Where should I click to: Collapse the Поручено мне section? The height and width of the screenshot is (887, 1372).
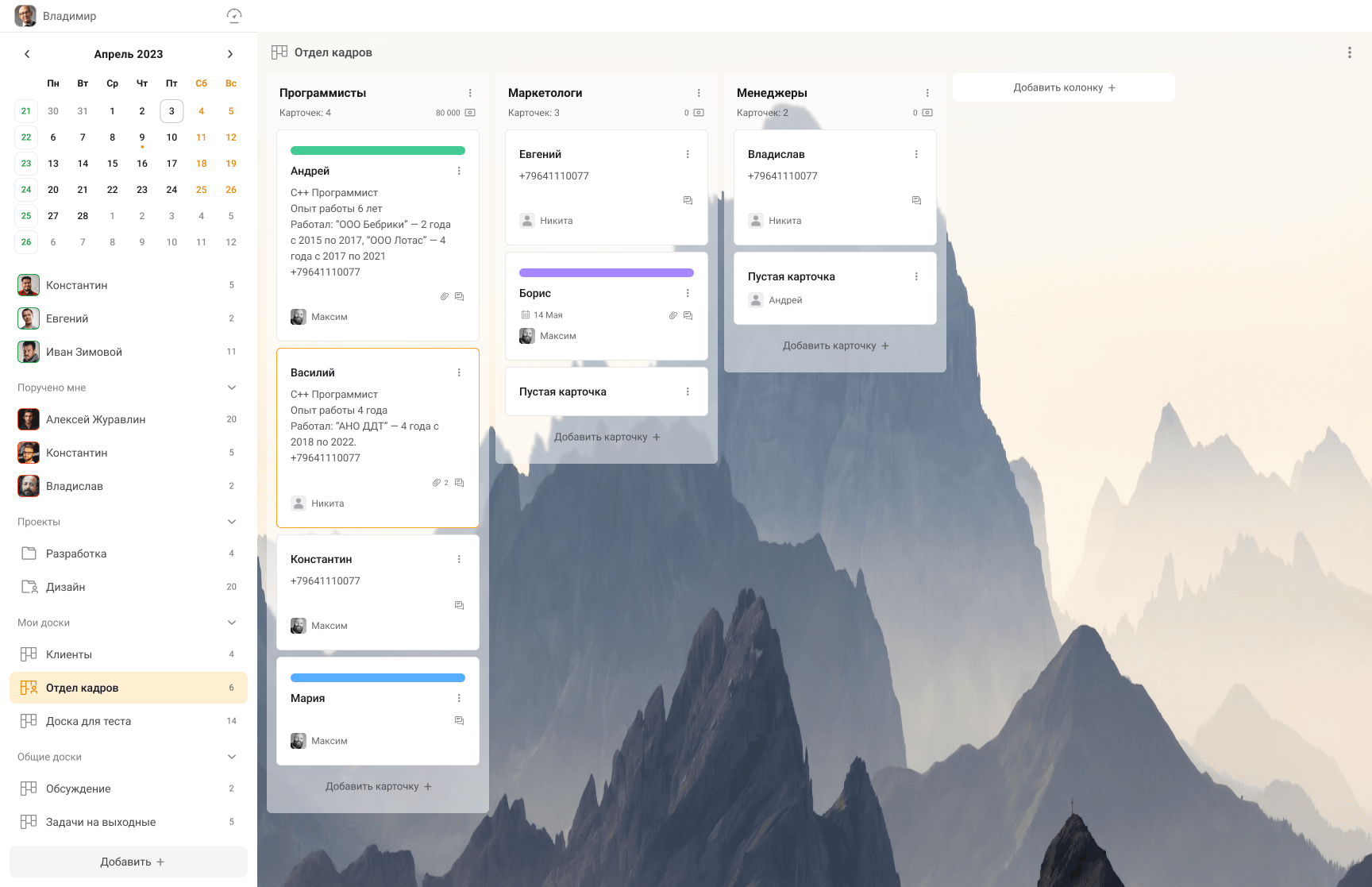(x=232, y=388)
